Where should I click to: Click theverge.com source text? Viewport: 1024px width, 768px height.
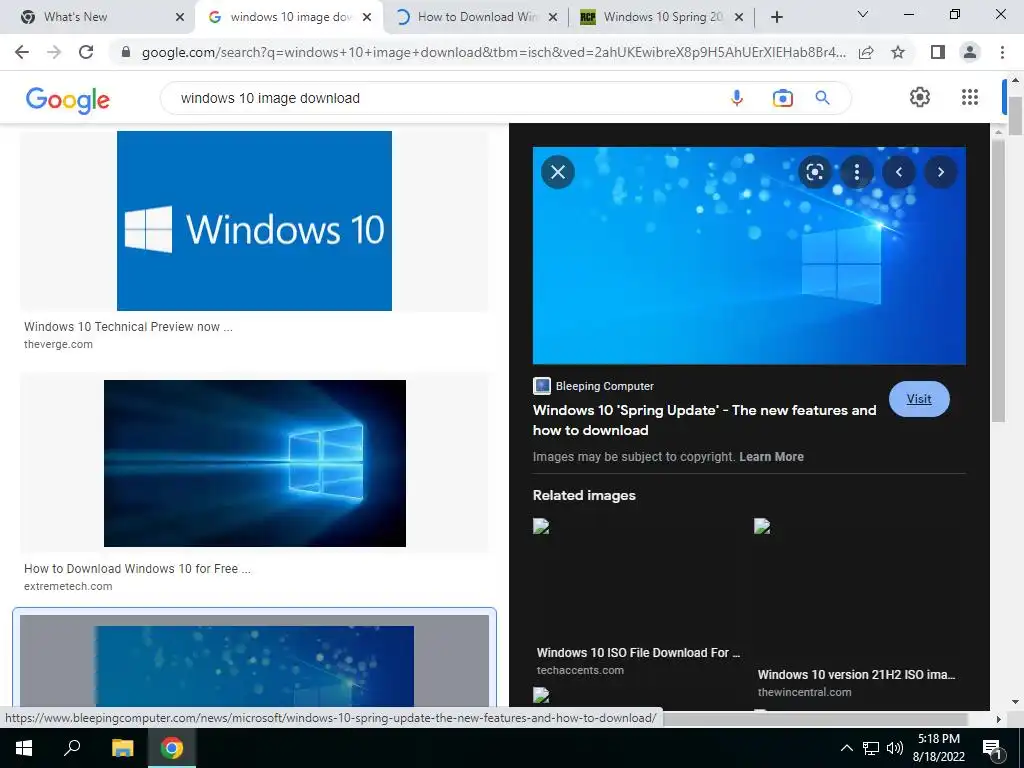58,344
